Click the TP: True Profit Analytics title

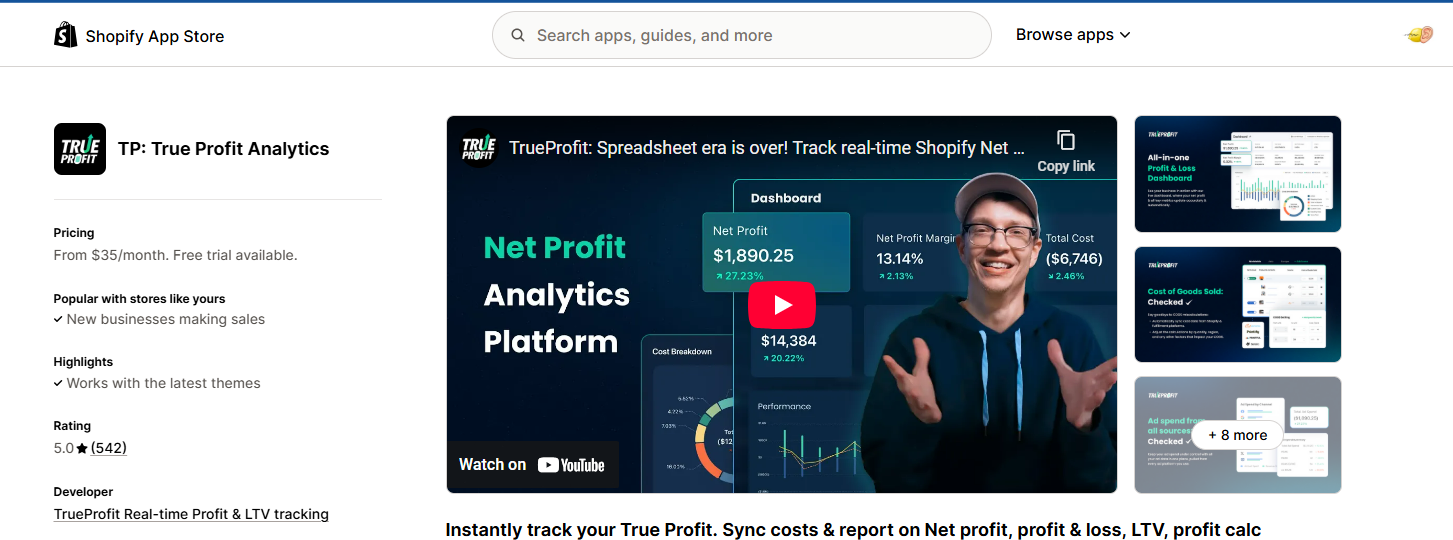(x=223, y=149)
